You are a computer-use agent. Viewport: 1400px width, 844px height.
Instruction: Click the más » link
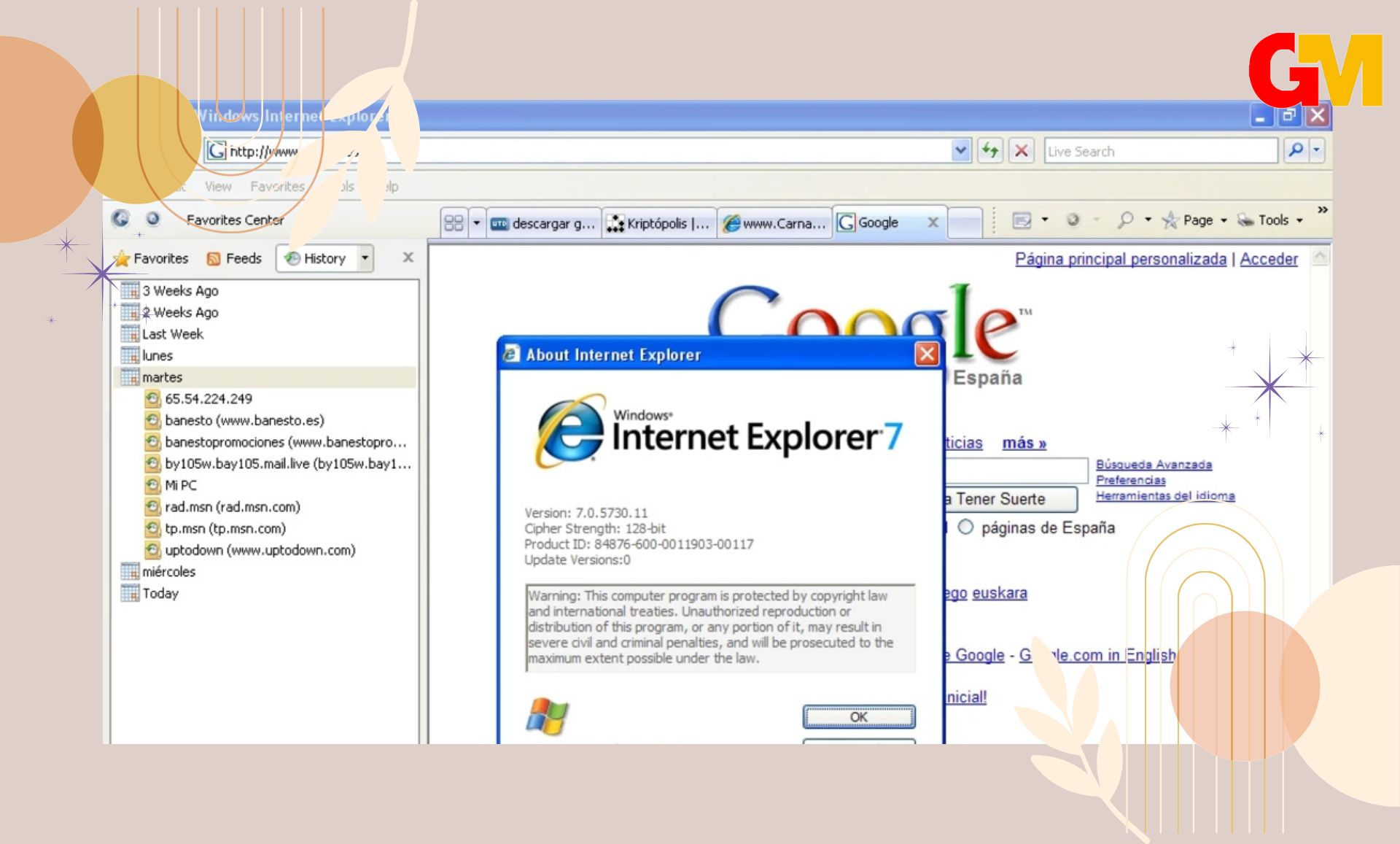tap(1024, 443)
